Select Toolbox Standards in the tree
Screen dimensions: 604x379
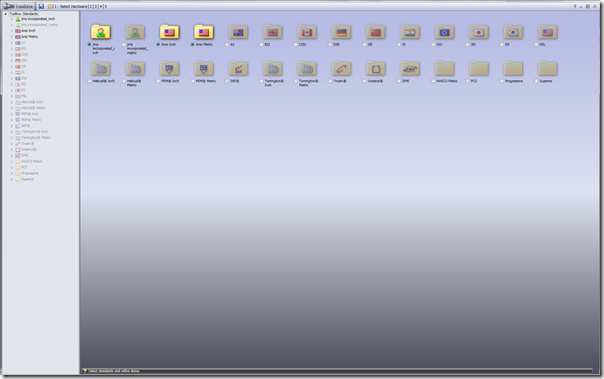tap(23, 14)
